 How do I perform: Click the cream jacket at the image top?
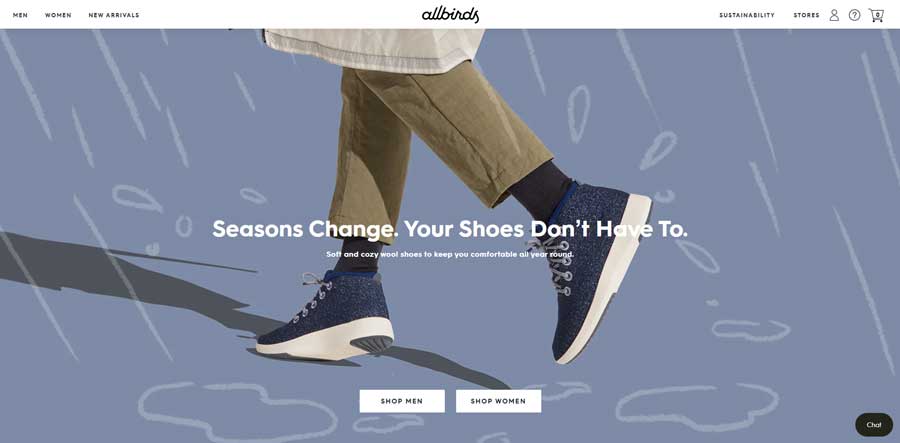coord(373,49)
